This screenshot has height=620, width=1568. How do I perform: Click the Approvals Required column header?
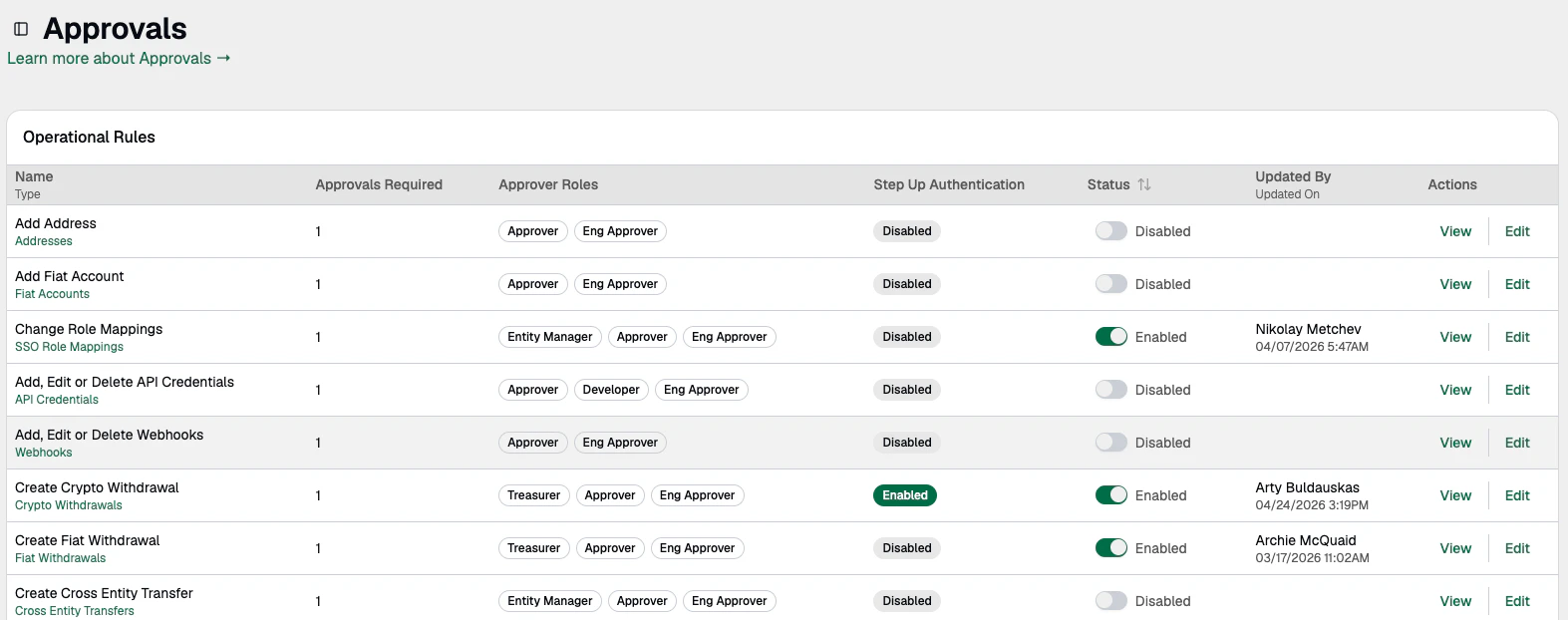379,184
